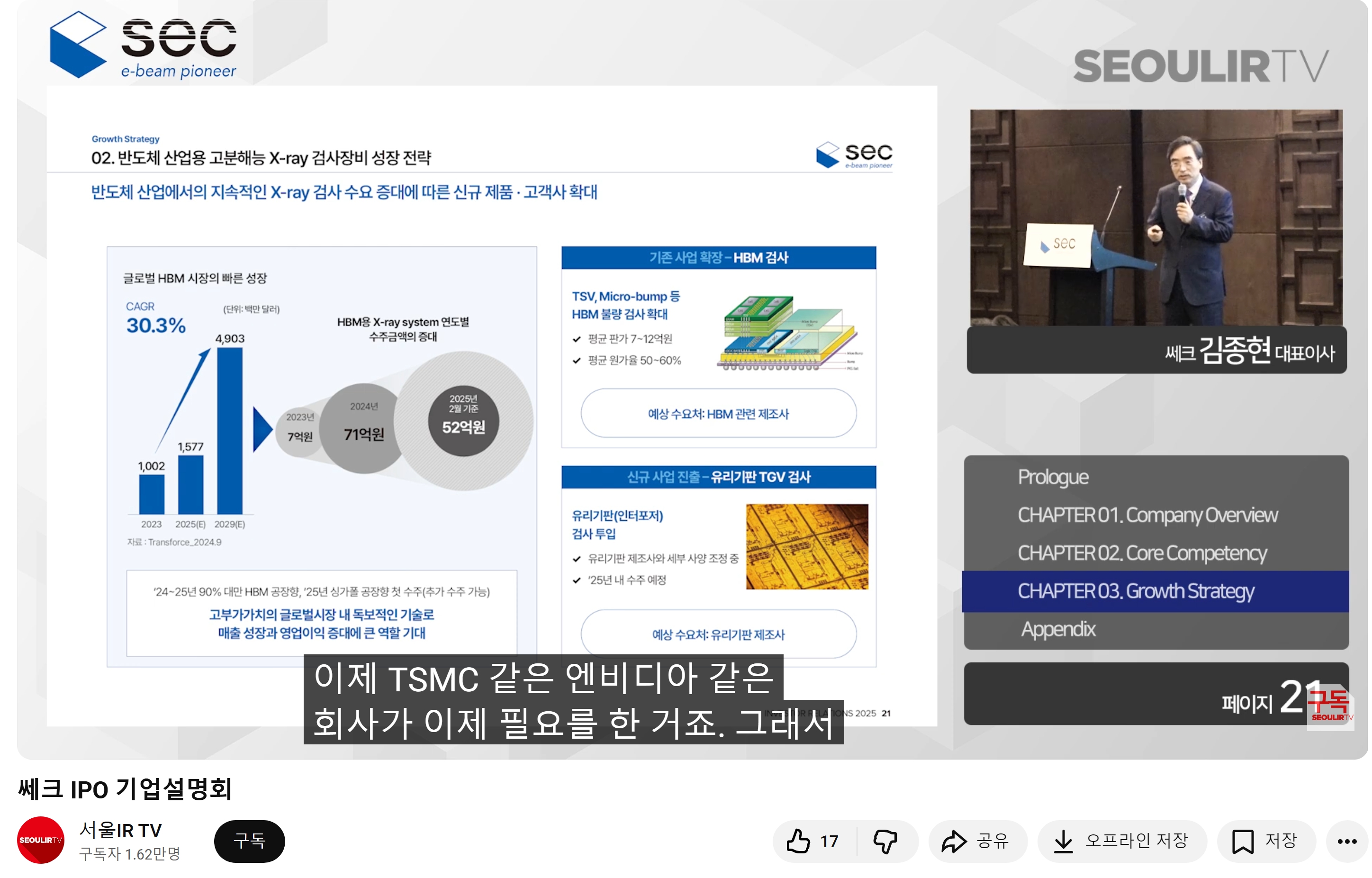Click the dislike thumbs-down icon
Viewport: 1372px width, 878px height.
885,841
